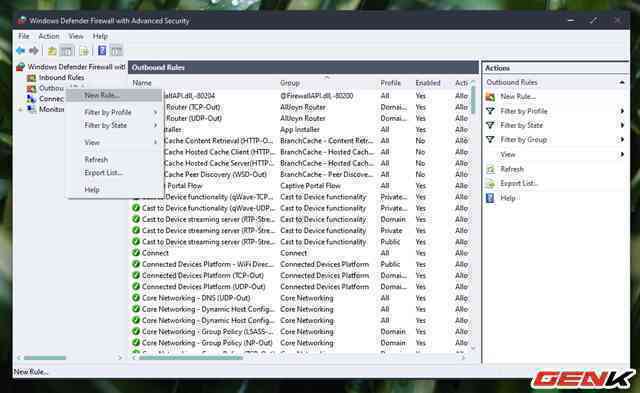Select 'Core Networking - DNS (UDP-Out)' rule
This screenshot has height=393, width=640.
196,298
